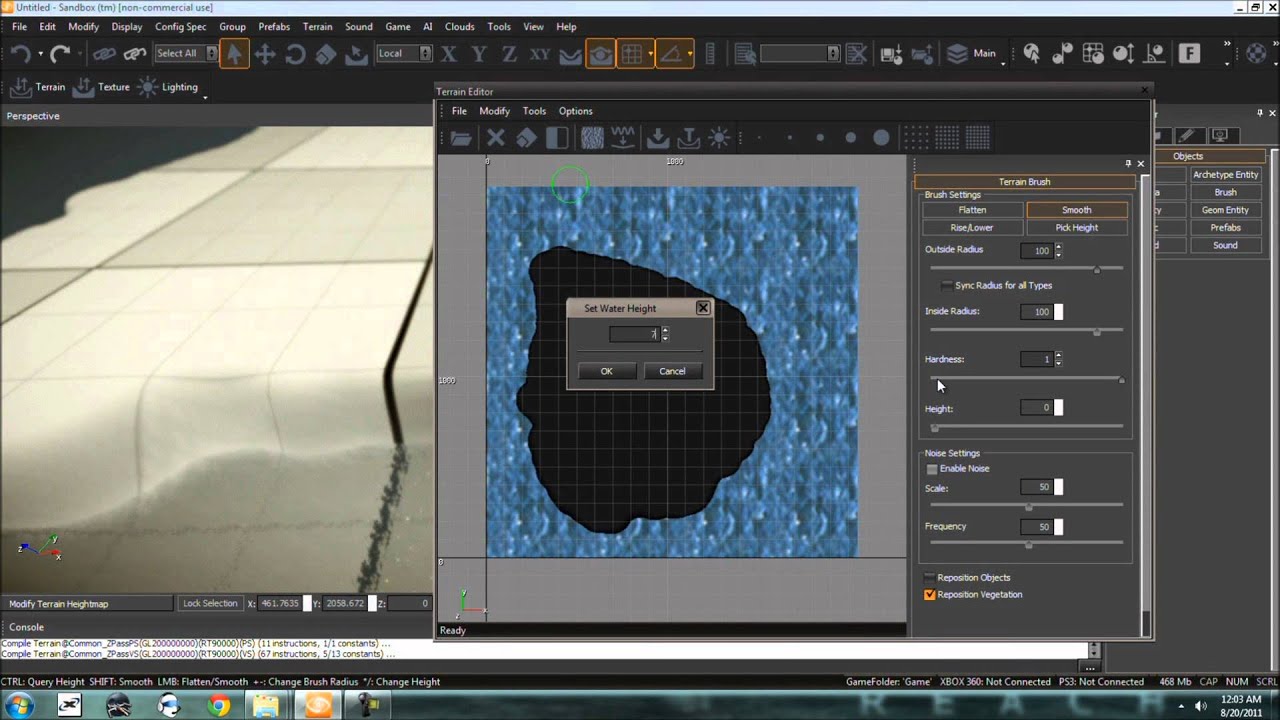Open the Prefabs menu
Viewport: 1280px width, 720px height.
[x=274, y=27]
